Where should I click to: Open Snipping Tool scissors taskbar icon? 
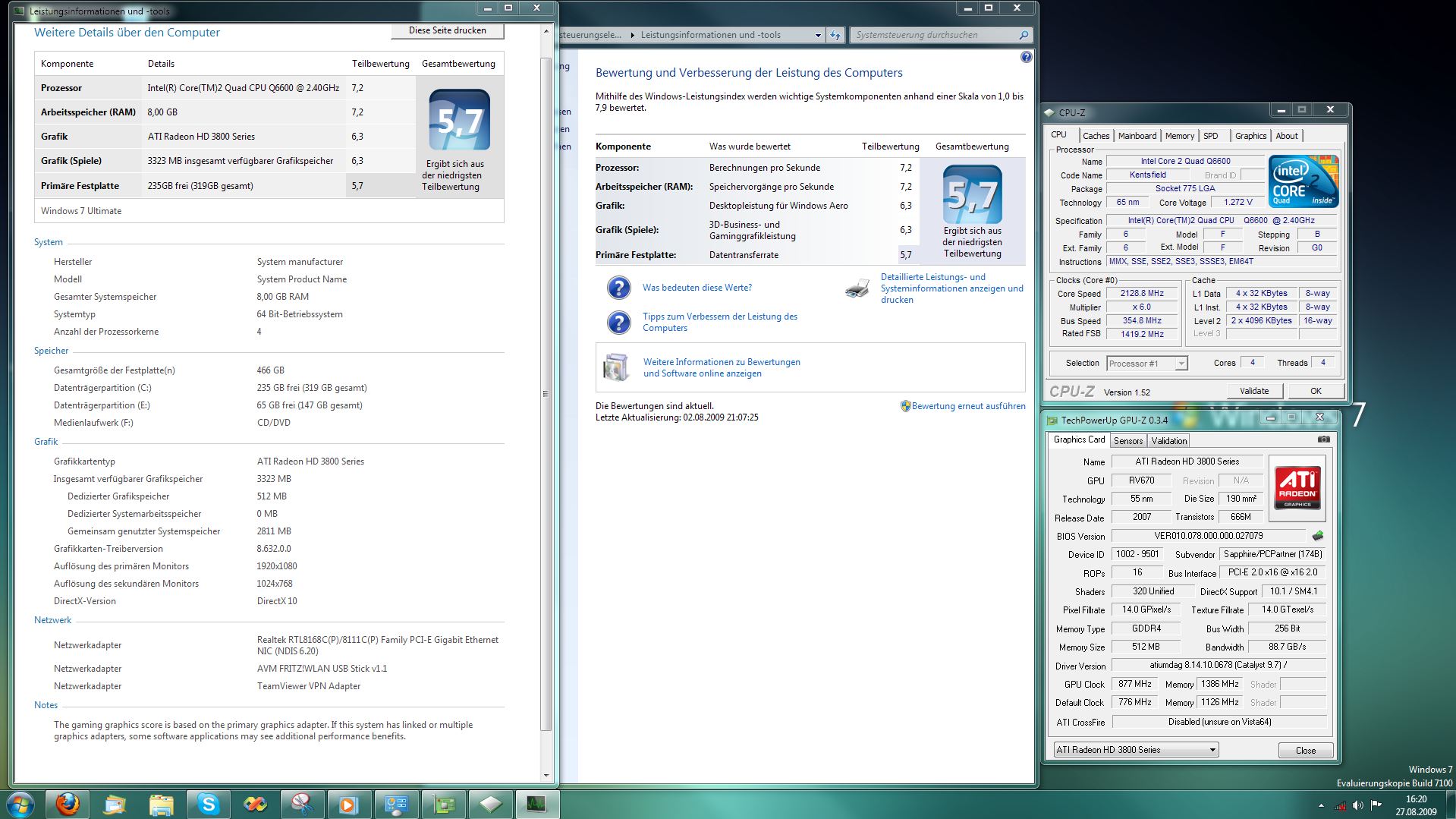tap(302, 804)
